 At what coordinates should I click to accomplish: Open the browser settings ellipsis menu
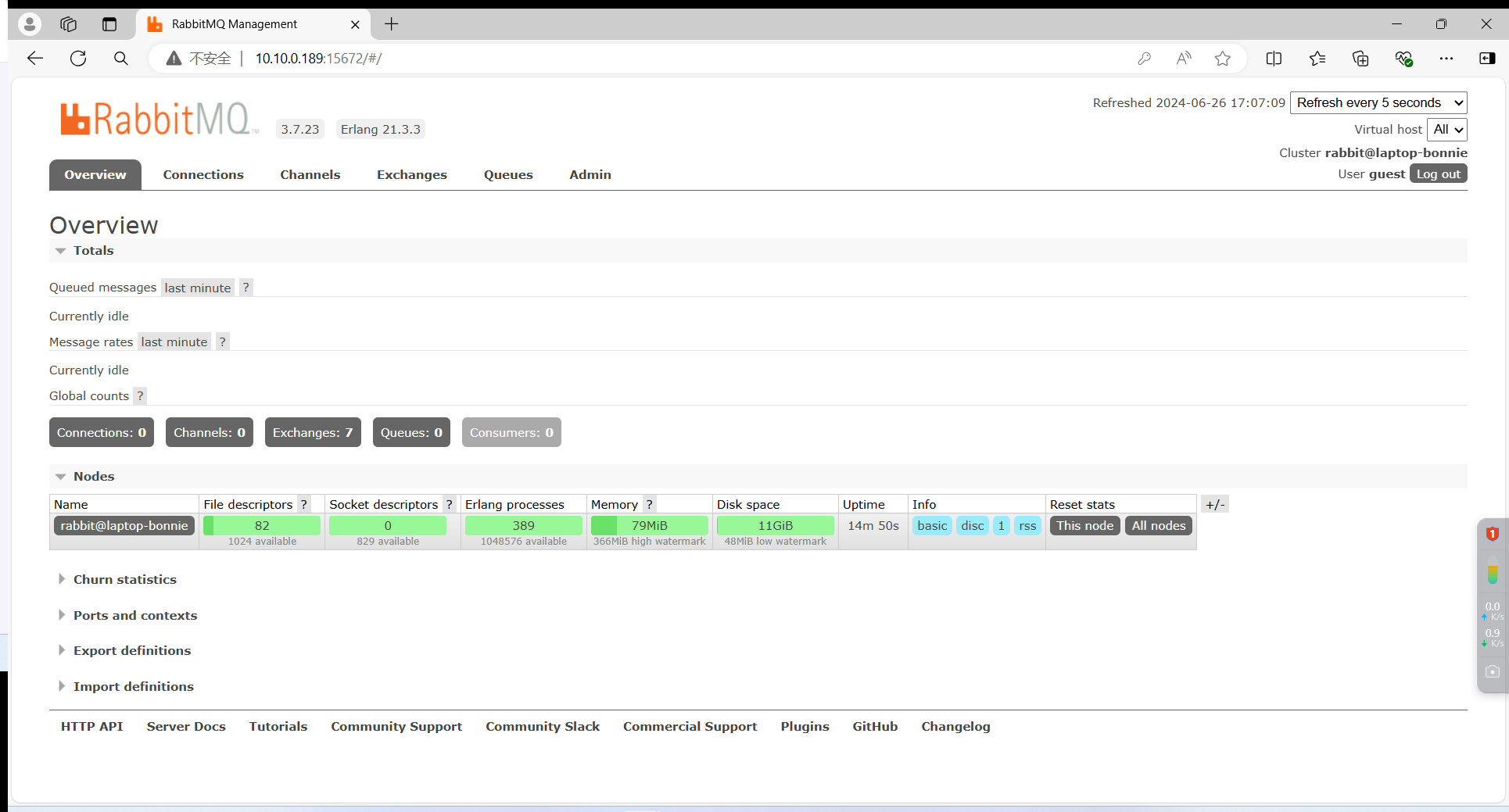1446,59
